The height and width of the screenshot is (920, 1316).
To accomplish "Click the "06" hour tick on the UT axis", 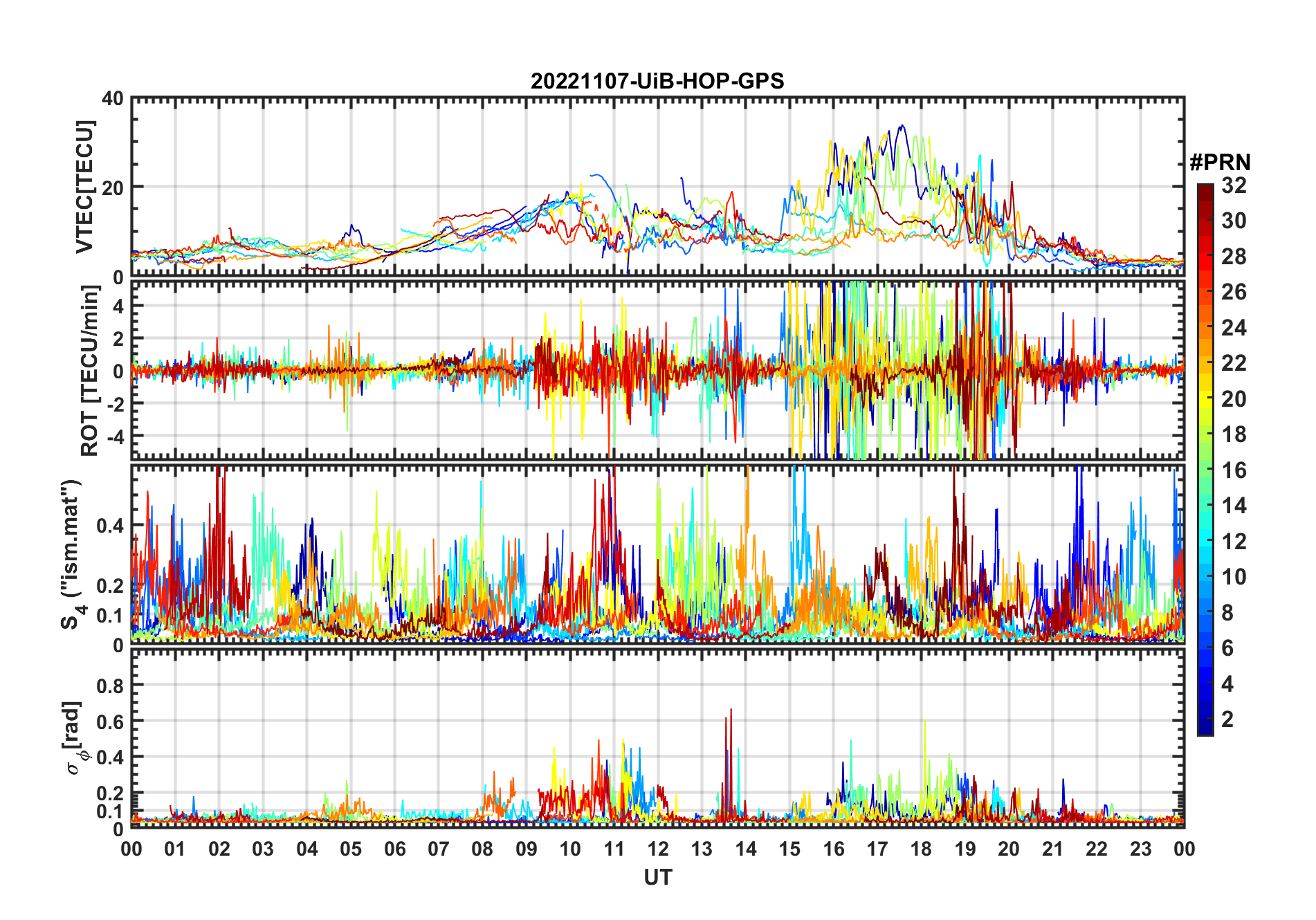I will pos(395,849).
